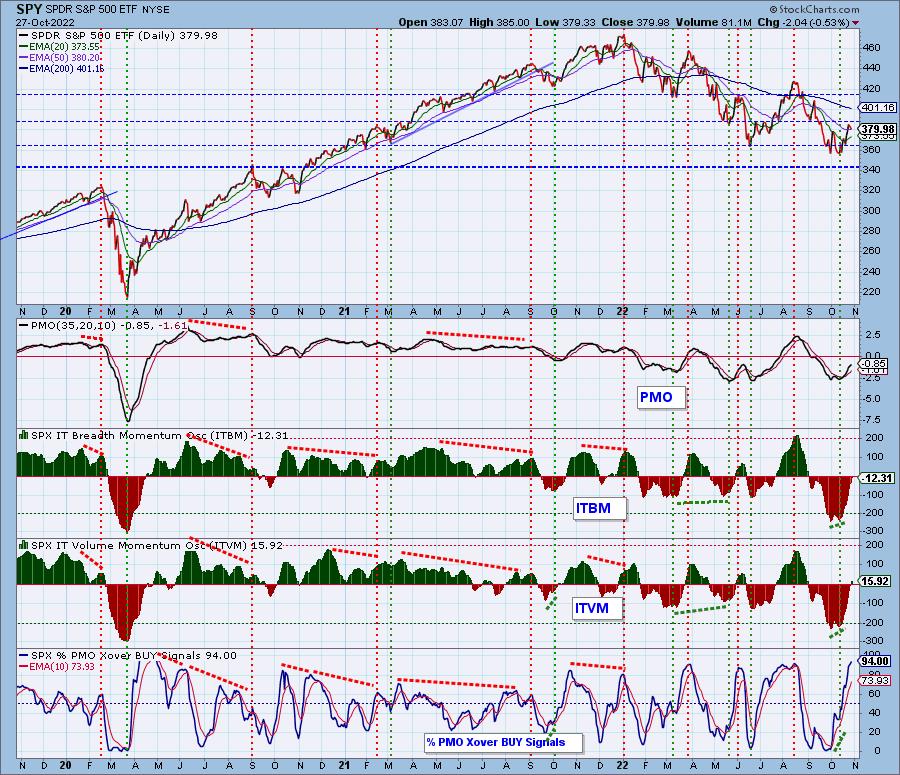Select the SPDR S&P 500 ETF (Daily) legend entry

click(x=118, y=36)
